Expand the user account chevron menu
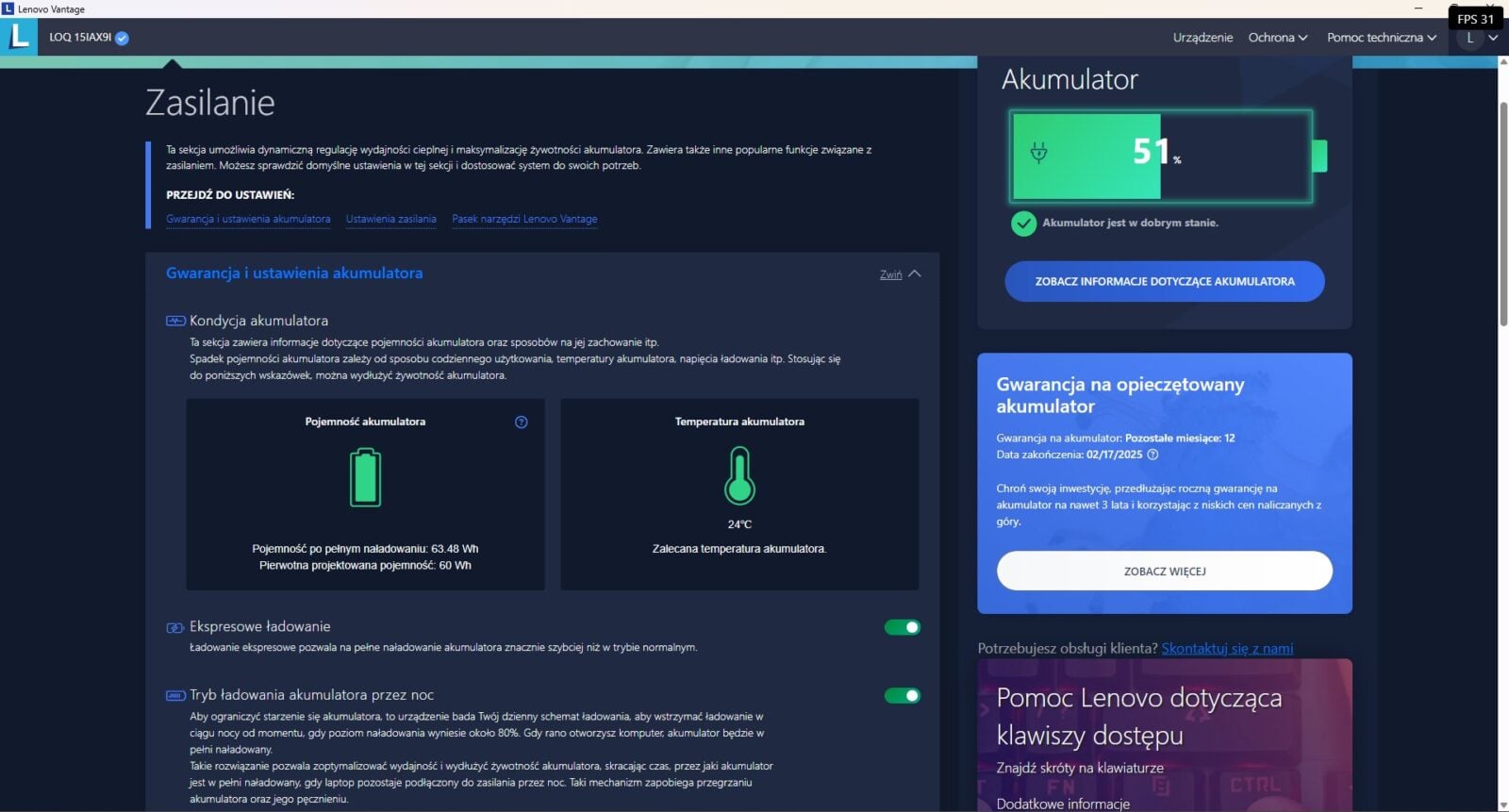The image size is (1509, 812). 1493,38
